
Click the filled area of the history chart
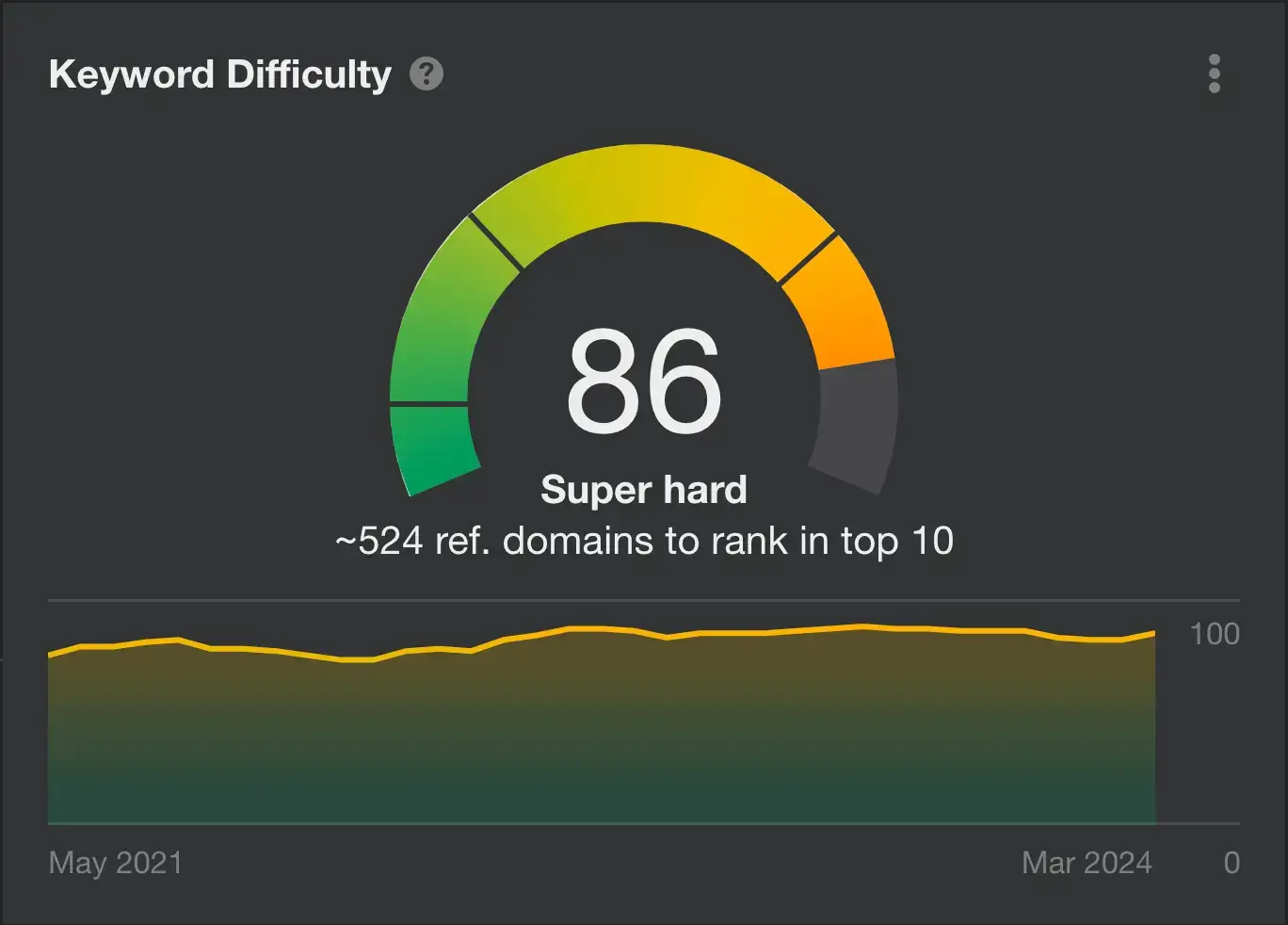point(603,735)
